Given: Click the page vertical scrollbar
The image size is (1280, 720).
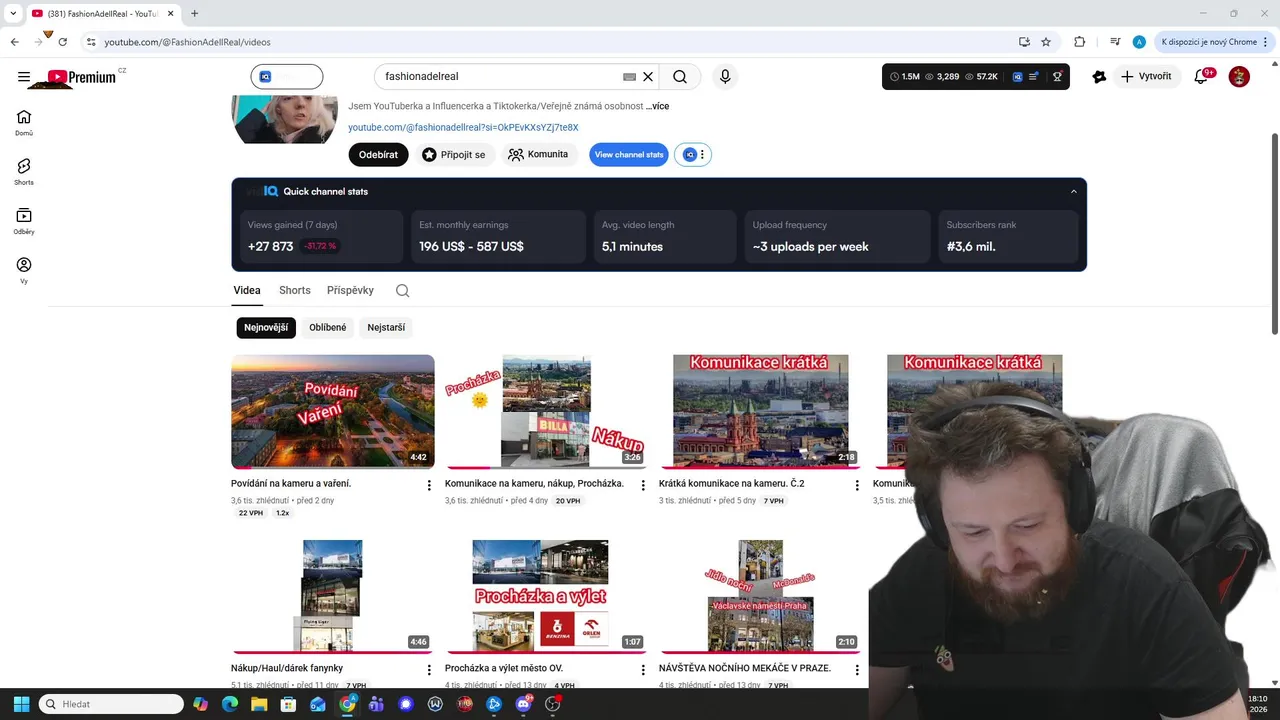Looking at the screenshot, I should pyautogui.click(x=1274, y=235).
